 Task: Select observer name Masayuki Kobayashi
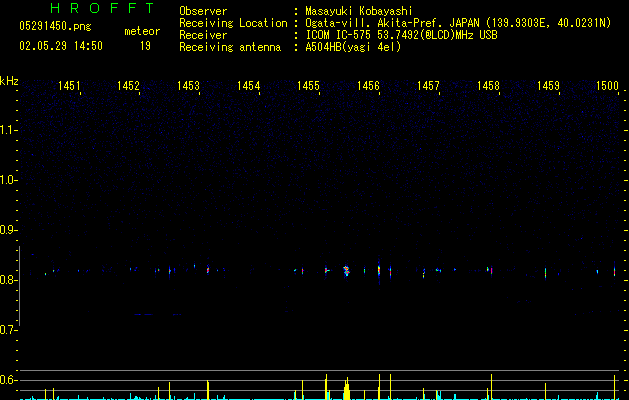[x=359, y=11]
